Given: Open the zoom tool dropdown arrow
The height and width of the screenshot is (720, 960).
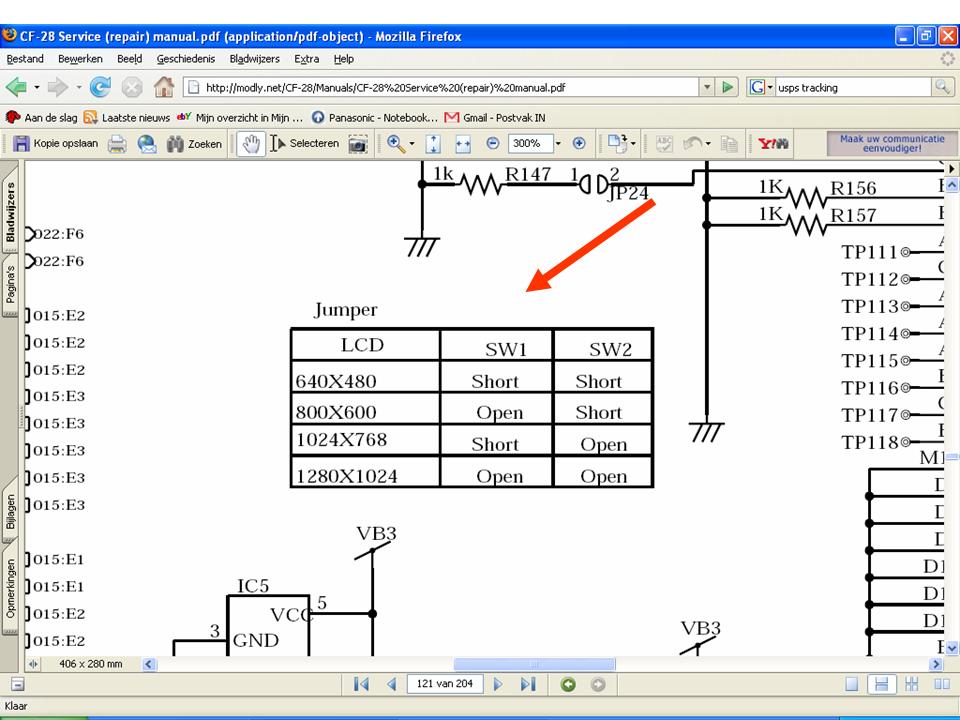Looking at the screenshot, I should tap(412, 144).
